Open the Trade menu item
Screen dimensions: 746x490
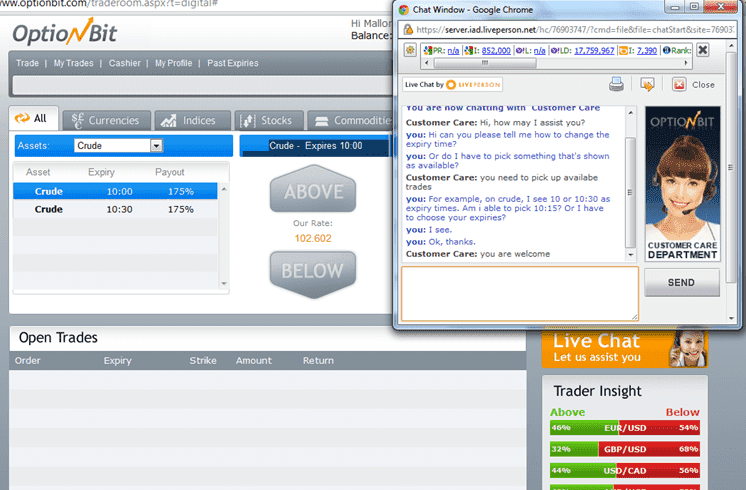pos(27,63)
